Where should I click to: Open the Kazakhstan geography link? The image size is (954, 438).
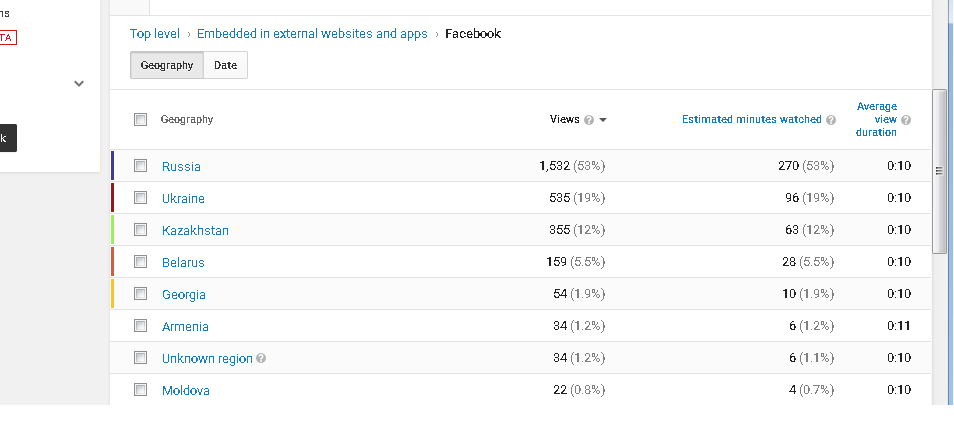click(x=195, y=231)
